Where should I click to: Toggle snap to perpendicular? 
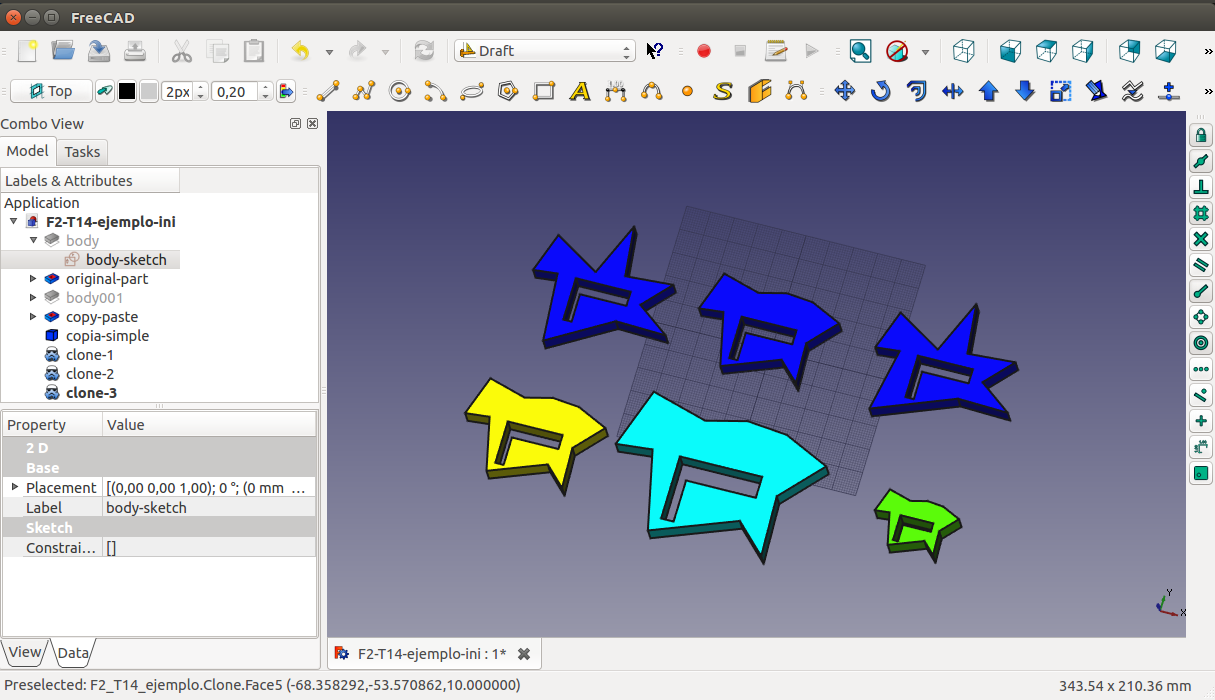pyautogui.click(x=1201, y=187)
